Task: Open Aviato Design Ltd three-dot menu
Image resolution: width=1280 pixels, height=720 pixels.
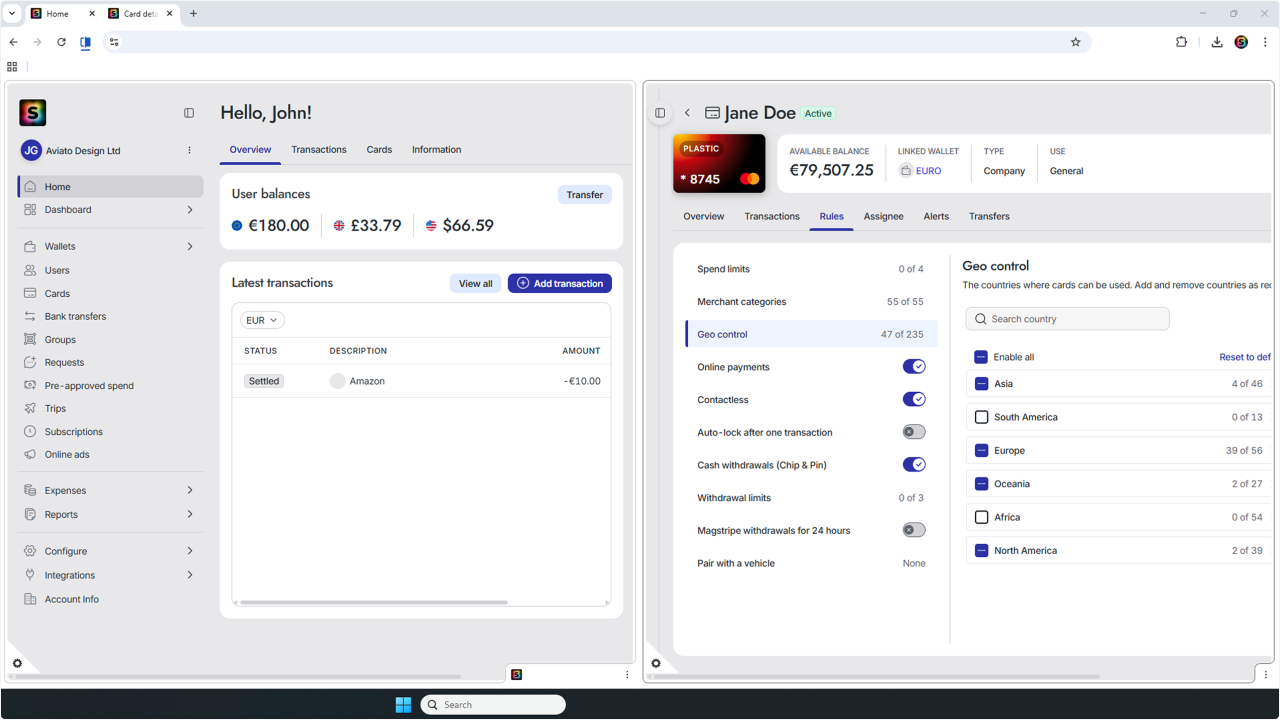Action: pos(189,150)
